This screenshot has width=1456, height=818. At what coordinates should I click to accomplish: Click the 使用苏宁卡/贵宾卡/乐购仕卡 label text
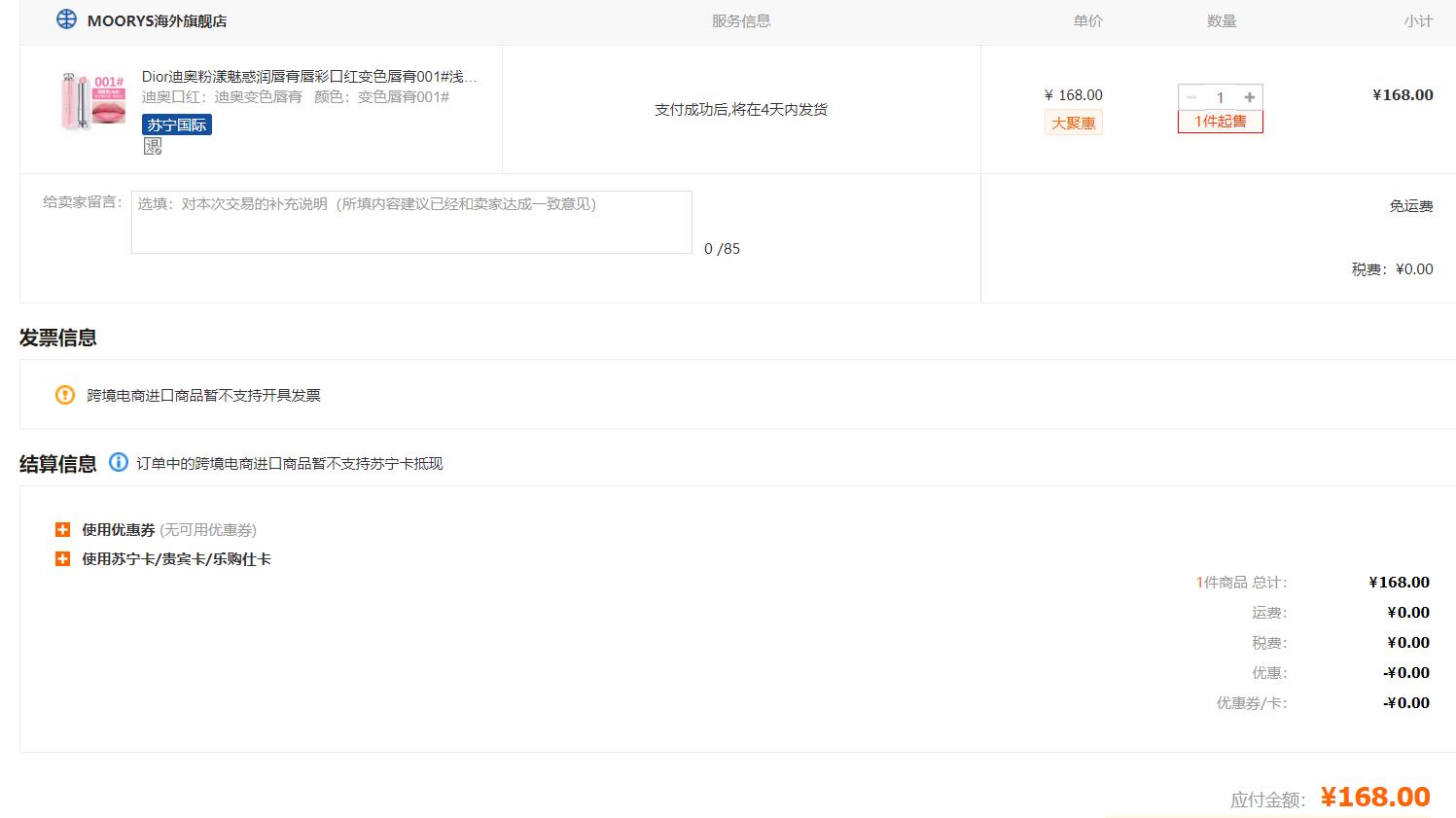coord(176,559)
